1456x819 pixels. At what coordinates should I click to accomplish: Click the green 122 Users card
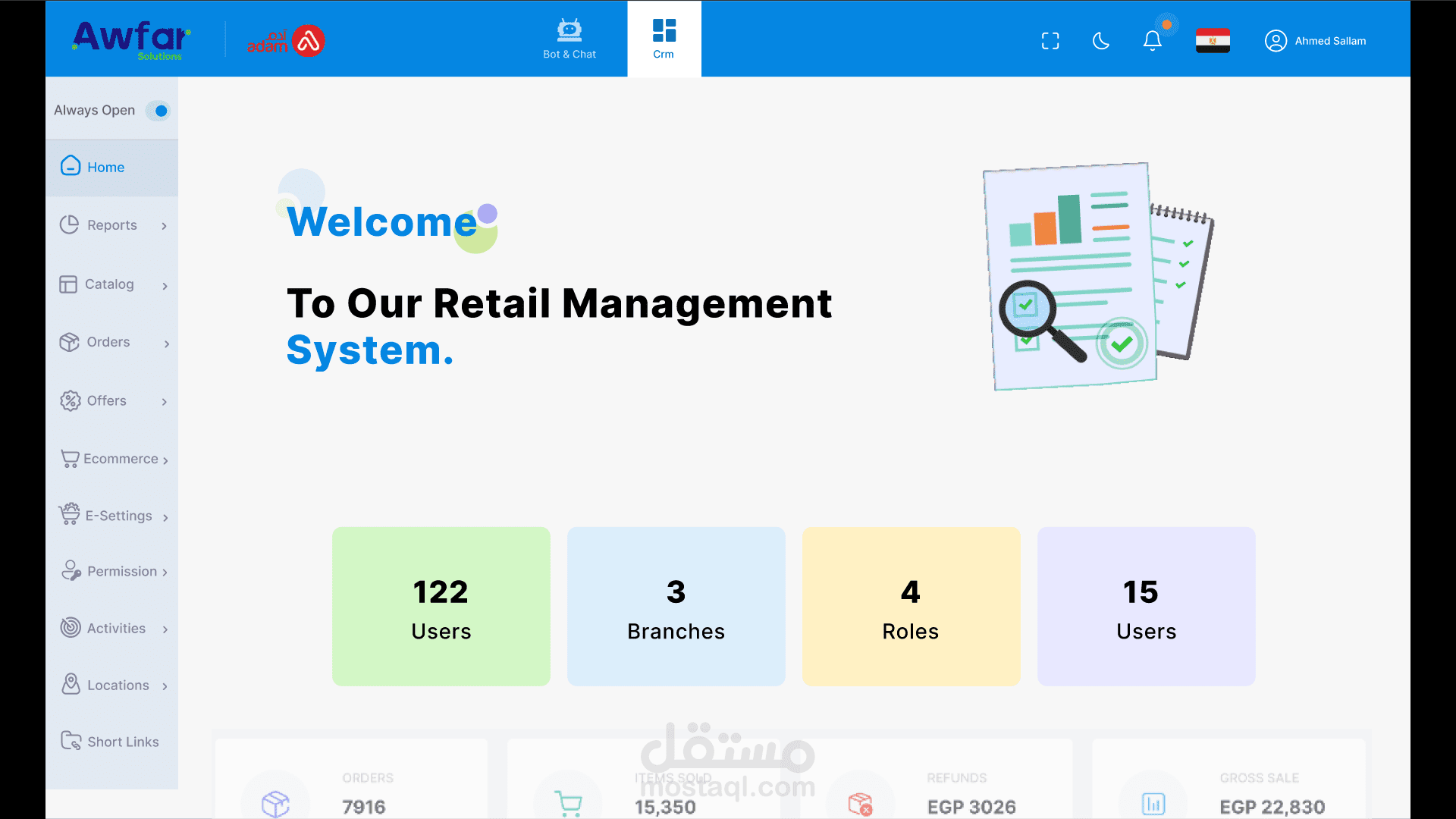coord(441,607)
